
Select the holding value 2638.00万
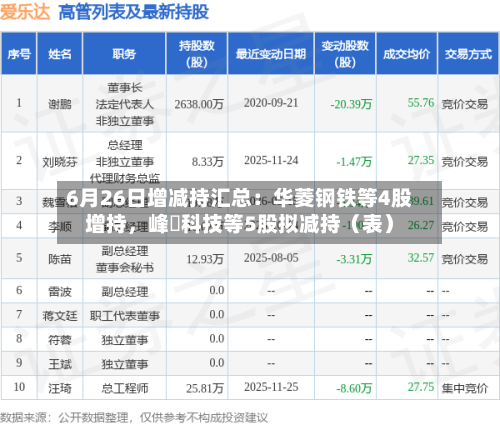click(x=199, y=104)
